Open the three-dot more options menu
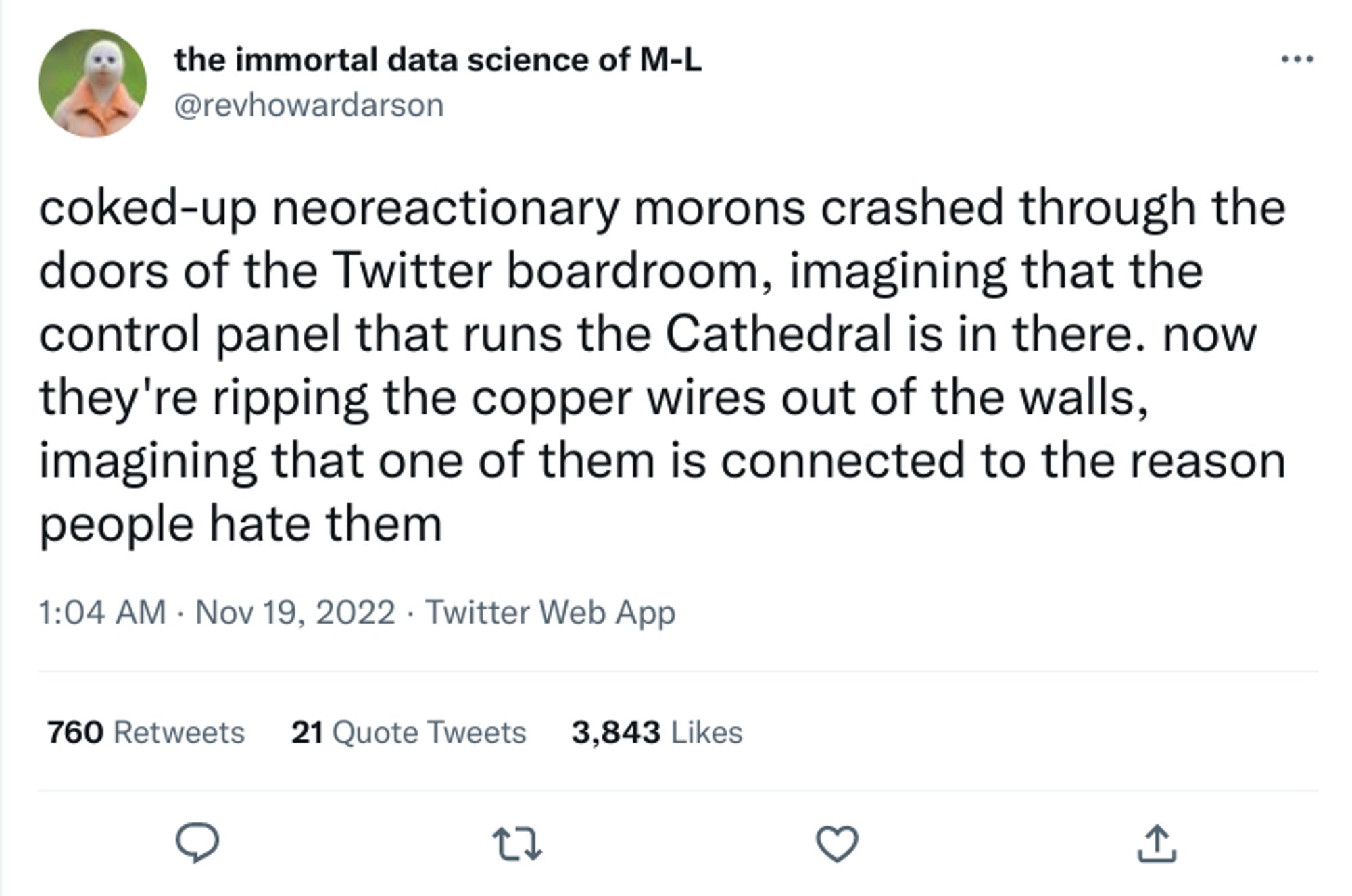The height and width of the screenshot is (896, 1352). coord(1297,60)
